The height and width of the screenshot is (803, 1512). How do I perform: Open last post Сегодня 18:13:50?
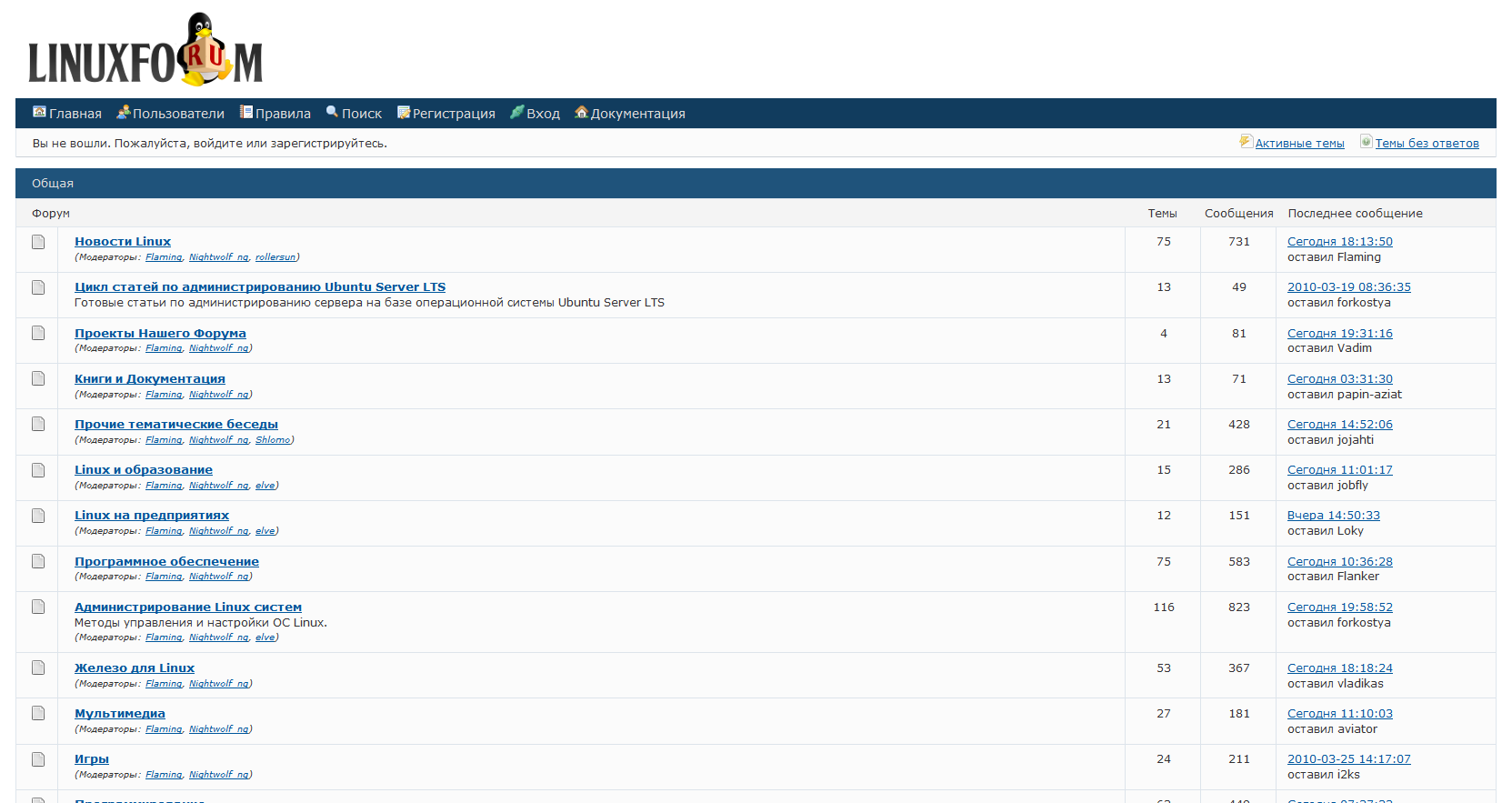pos(1339,242)
